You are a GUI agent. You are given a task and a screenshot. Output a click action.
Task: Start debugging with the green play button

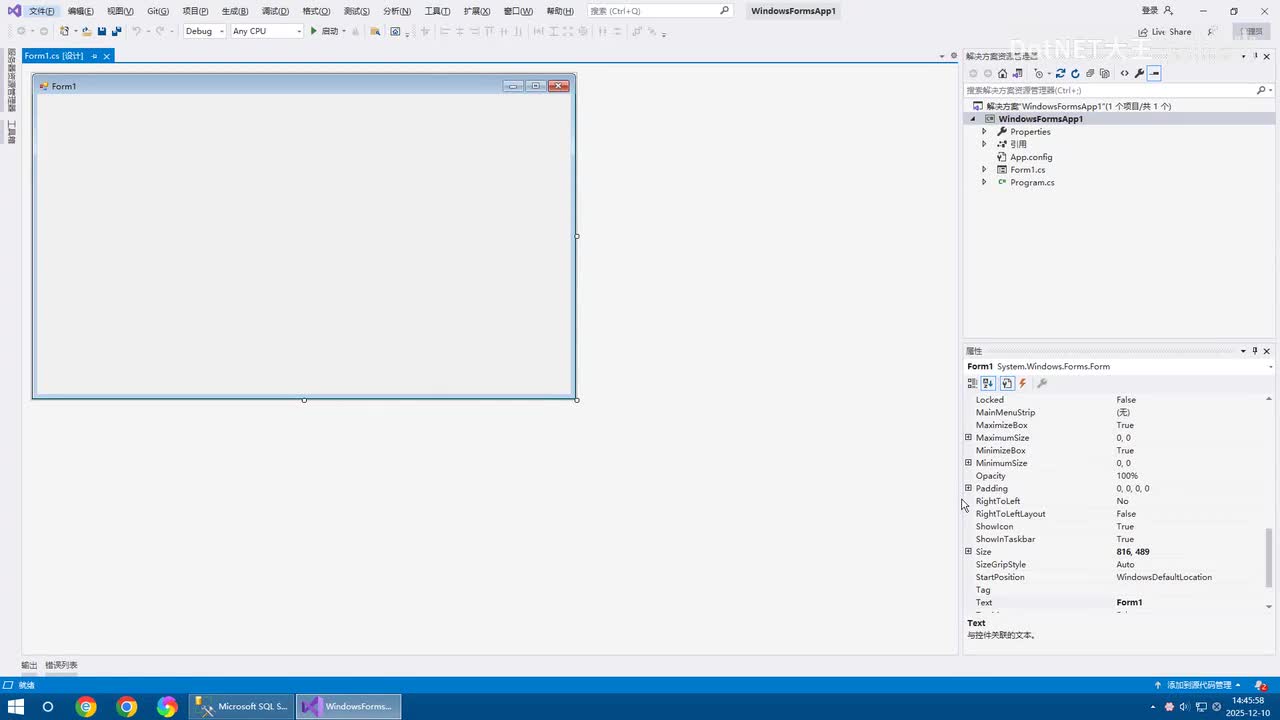coord(313,31)
